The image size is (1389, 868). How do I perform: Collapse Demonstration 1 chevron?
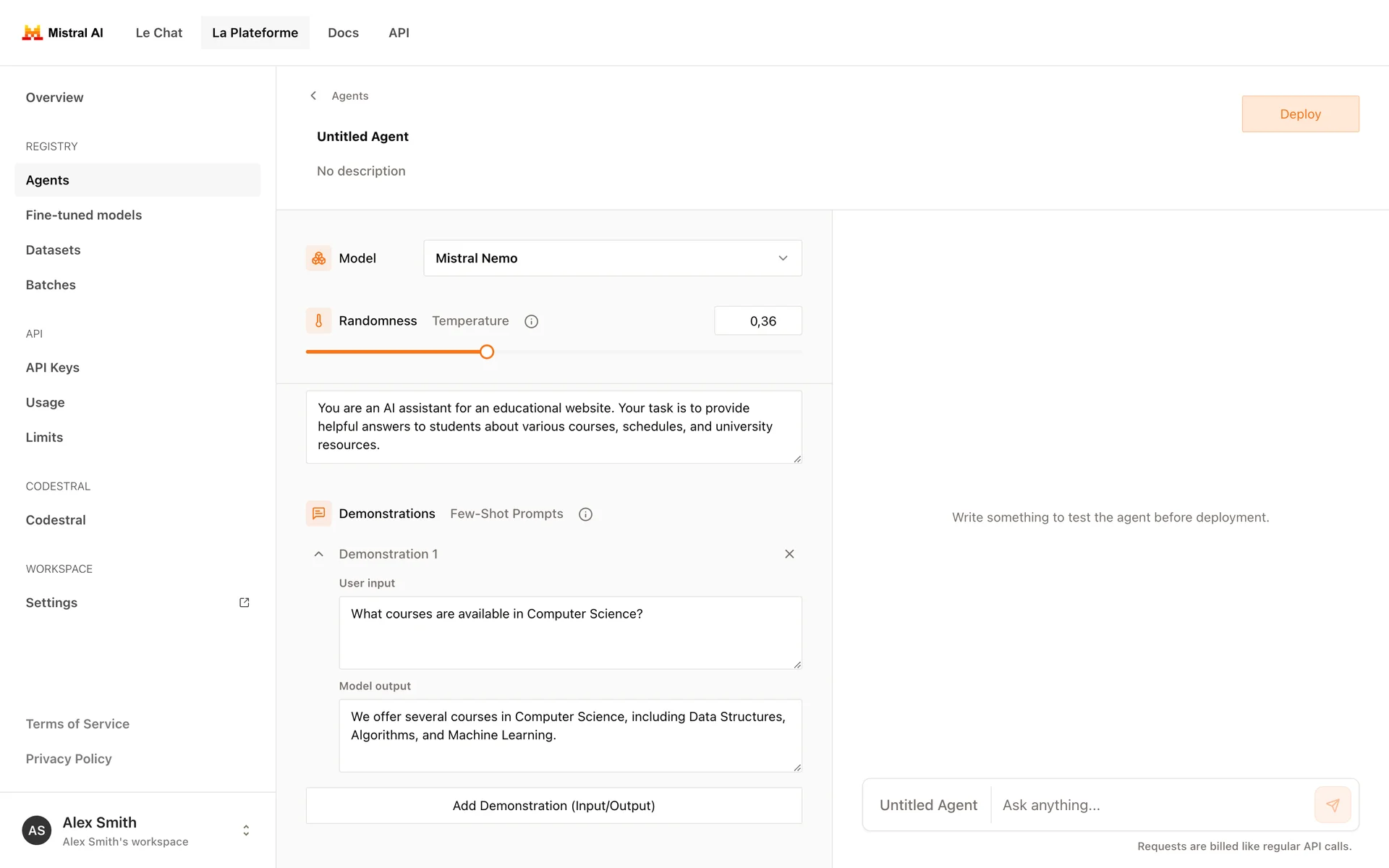click(318, 554)
